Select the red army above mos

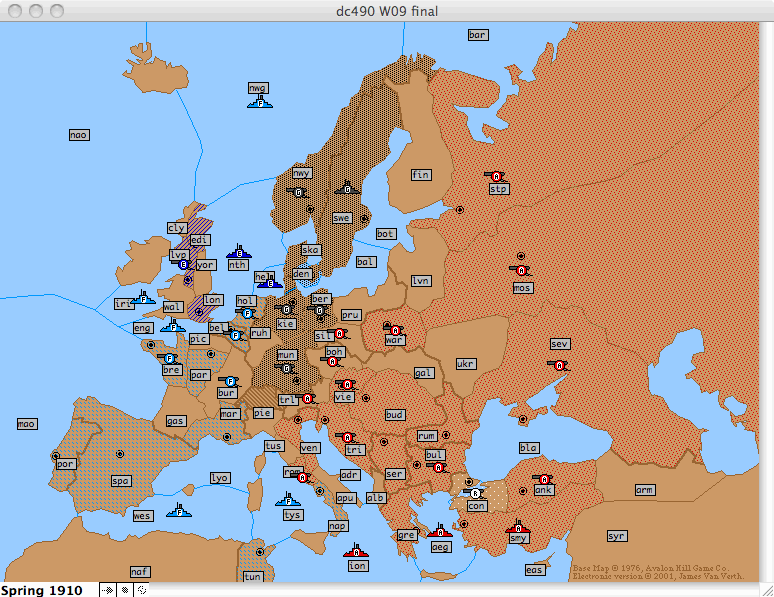(x=521, y=271)
